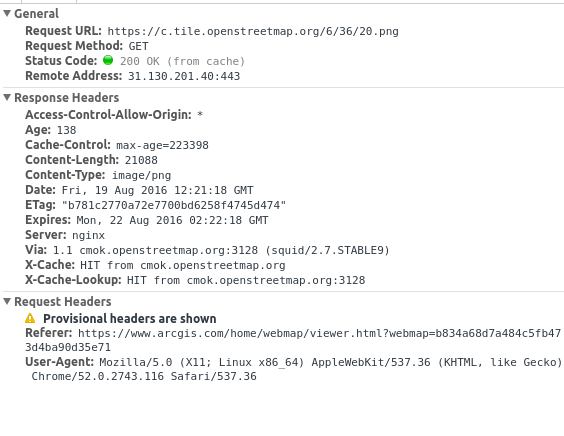Image resolution: width=564 pixels, height=436 pixels.
Task: Click the General section heading
Action: tap(36, 14)
